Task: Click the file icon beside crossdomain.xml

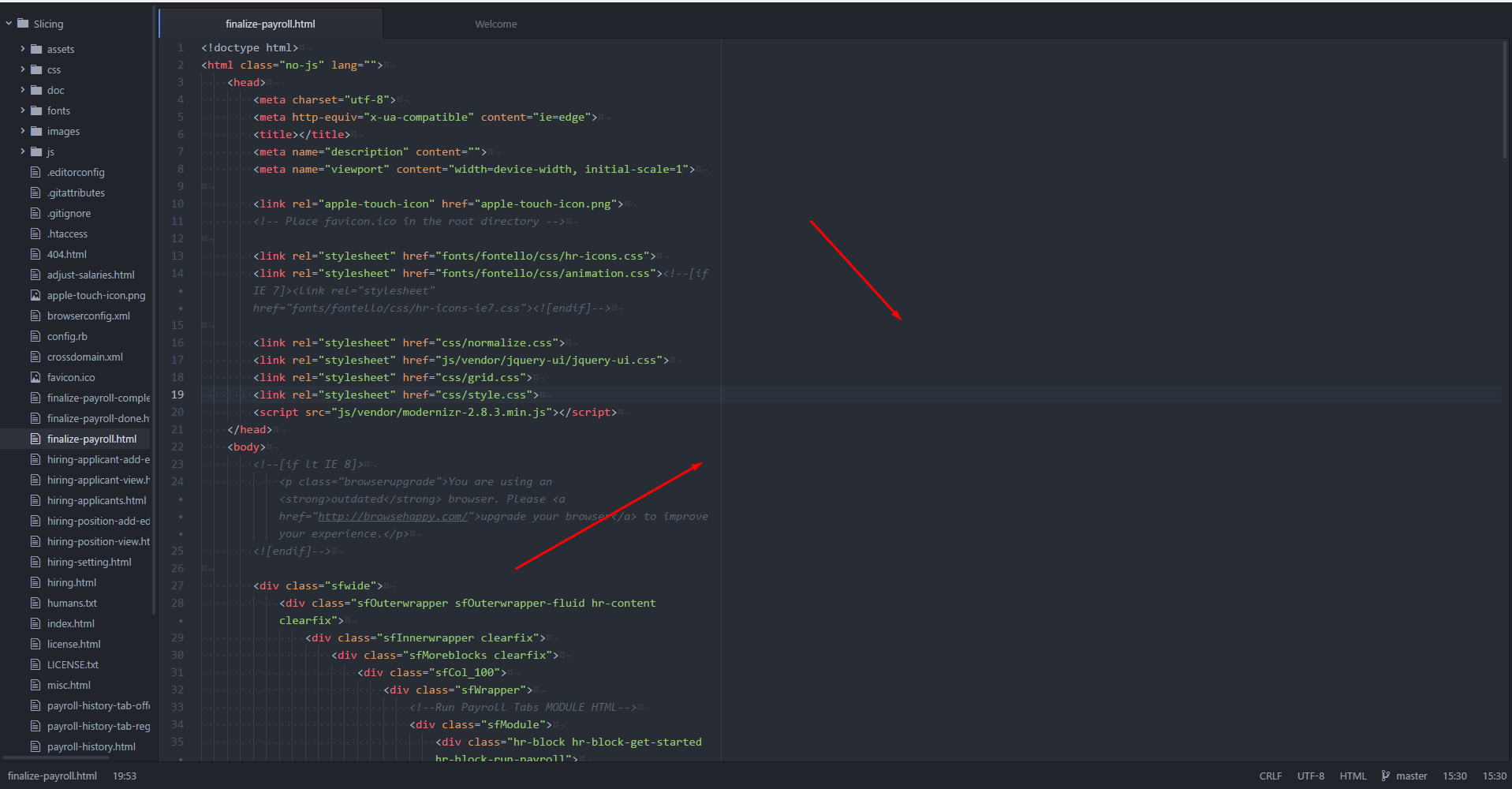Action: click(x=35, y=357)
